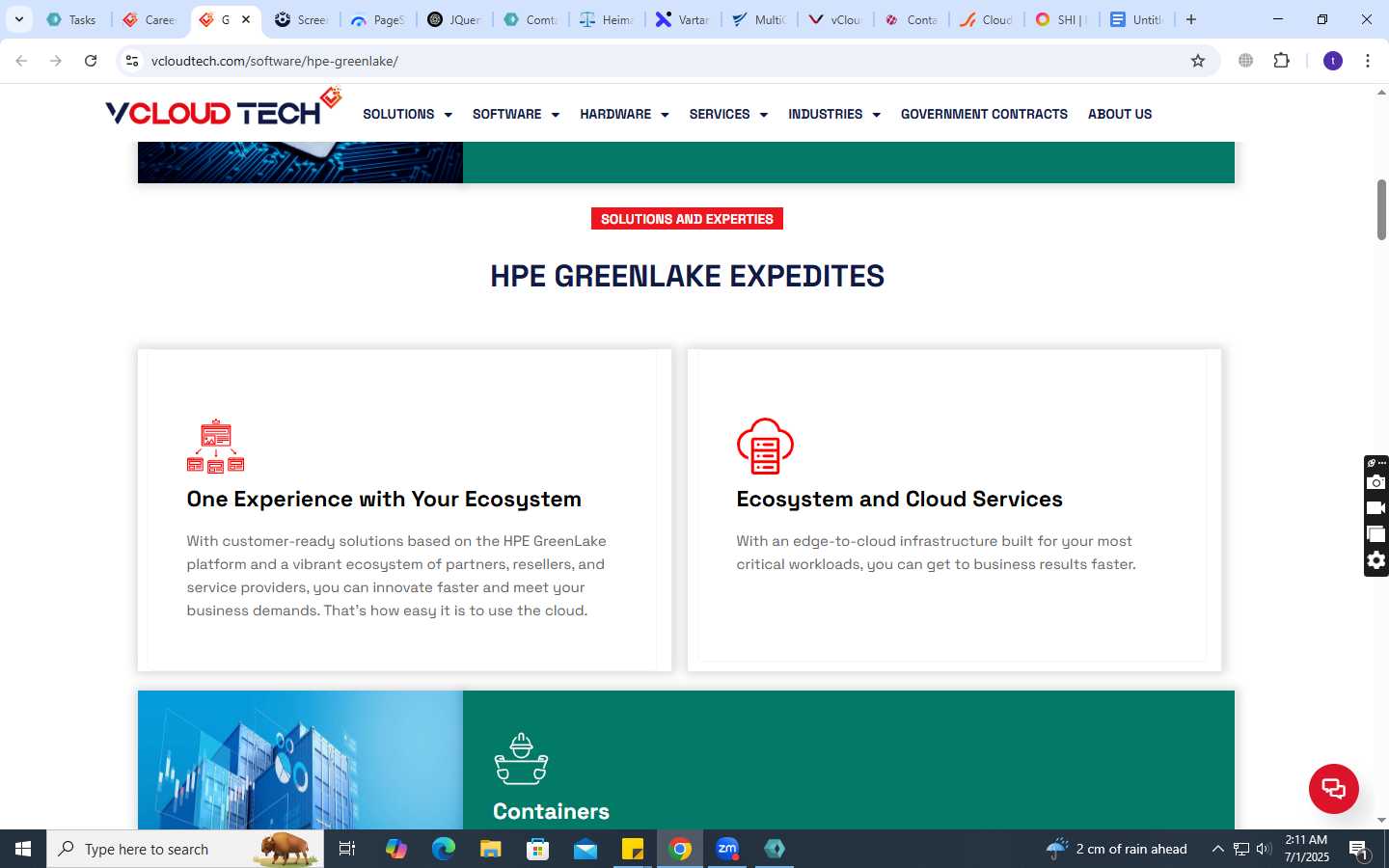Open the Mail app from the taskbar
The image size is (1389, 868).
click(586, 849)
